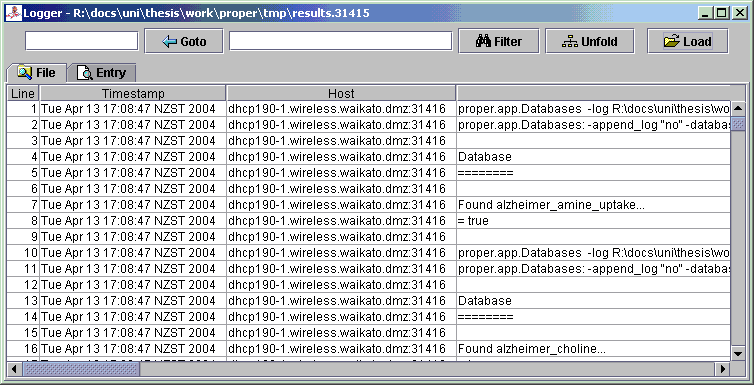Click the horizontal scrollbar thumb
This screenshot has width=754, height=385.
pyautogui.click(x=81, y=369)
